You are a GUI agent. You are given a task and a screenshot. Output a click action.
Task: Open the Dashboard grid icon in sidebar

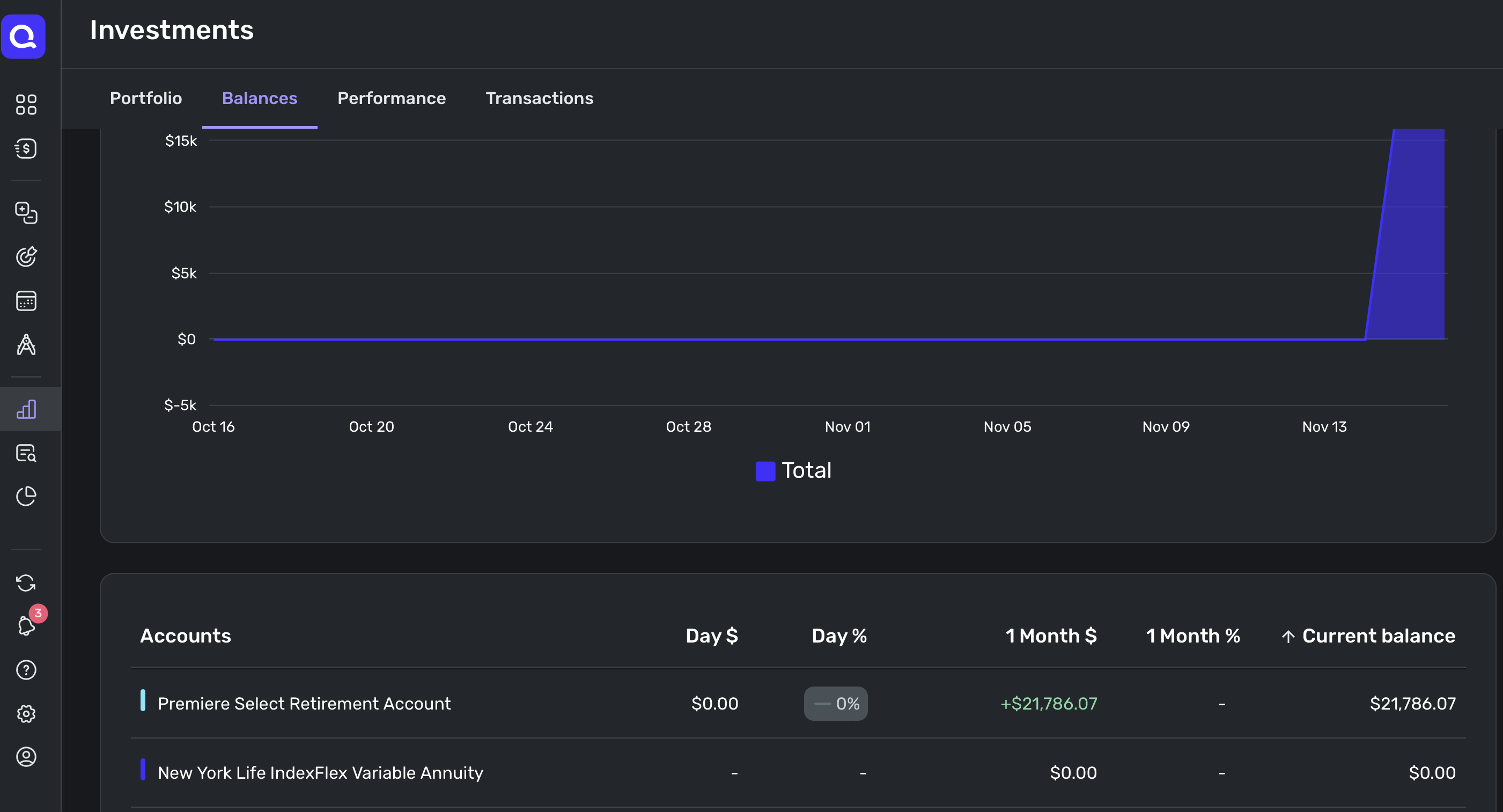pos(26,105)
